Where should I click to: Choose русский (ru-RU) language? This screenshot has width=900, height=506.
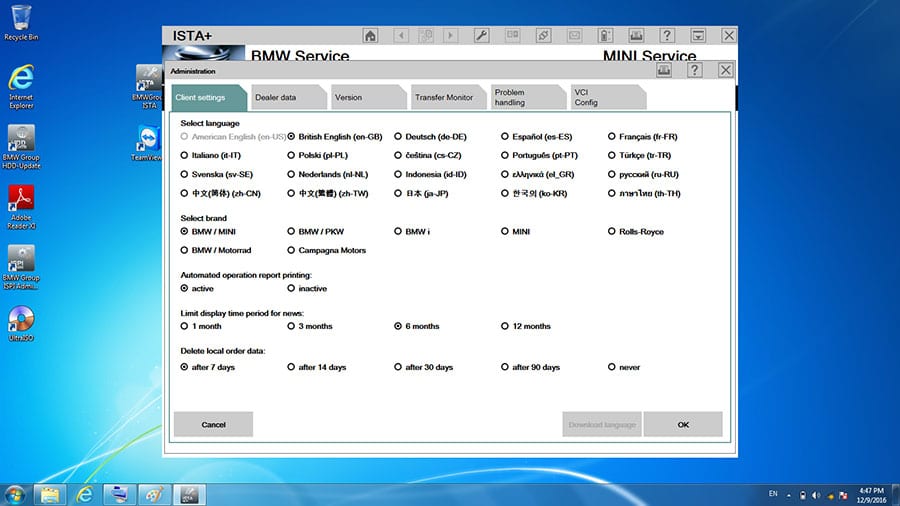point(643,174)
